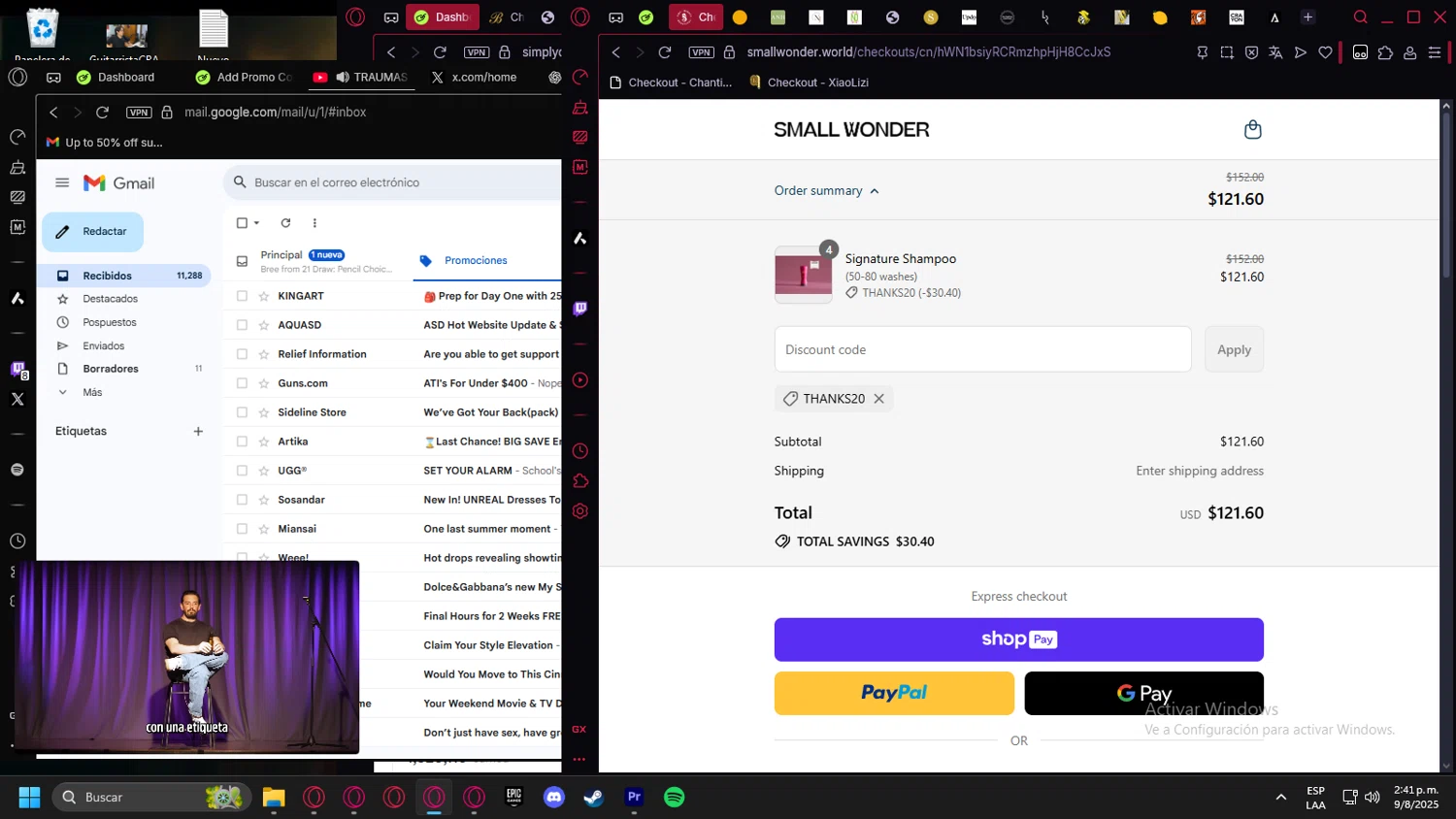The image size is (1456, 819).
Task: Tick the Guns.com email checkbox
Action: tap(242, 383)
